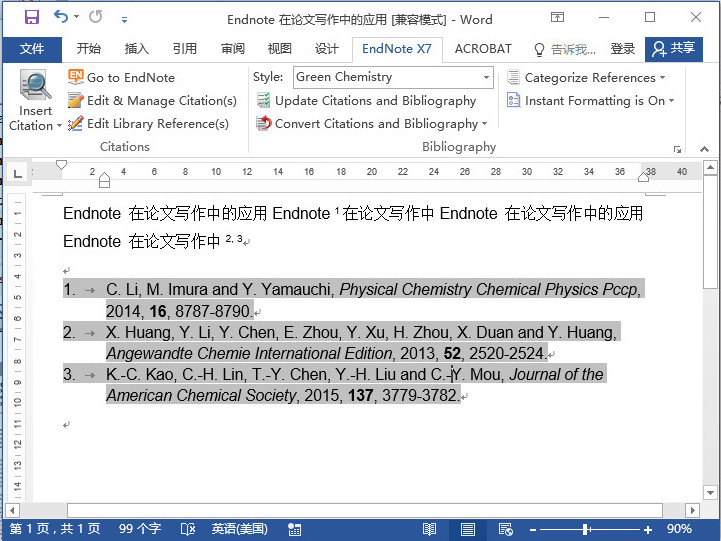Switch to the 审阅 tab

click(x=232, y=49)
